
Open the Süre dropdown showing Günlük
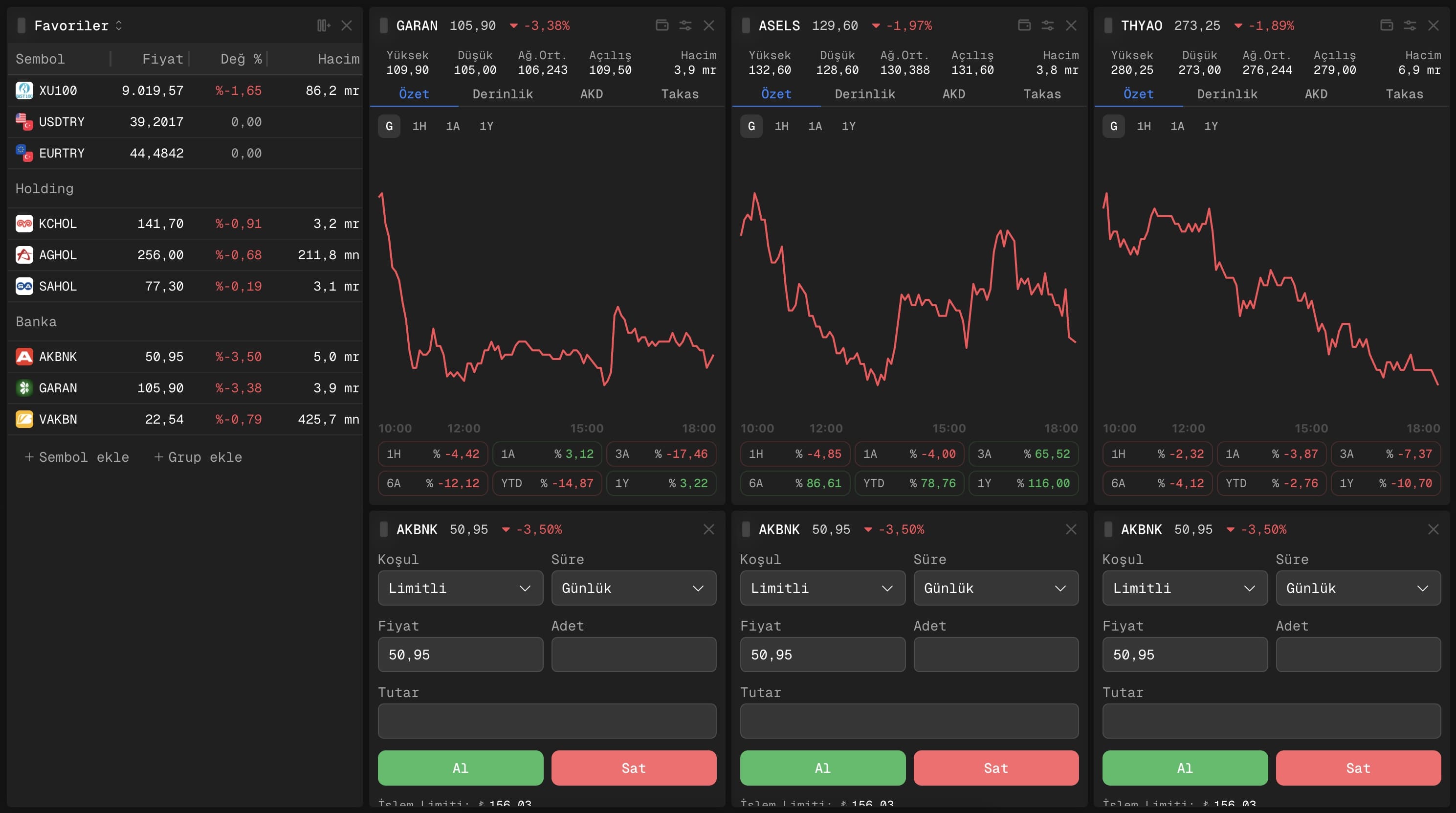pyautogui.click(x=634, y=588)
